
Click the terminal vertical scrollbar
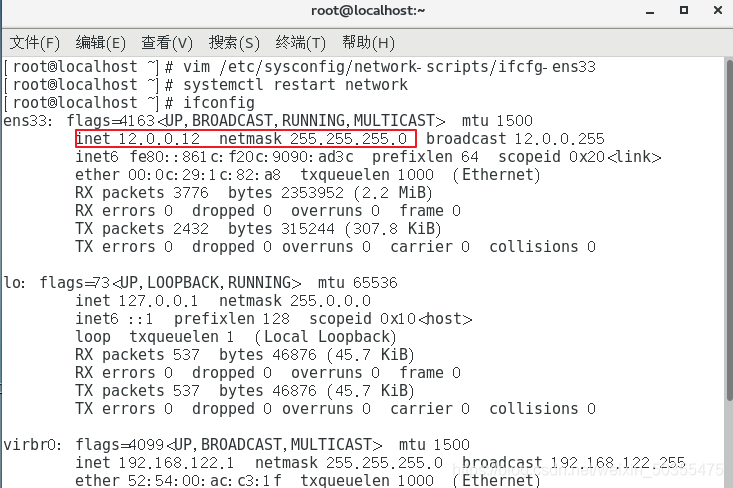(x=729, y=229)
